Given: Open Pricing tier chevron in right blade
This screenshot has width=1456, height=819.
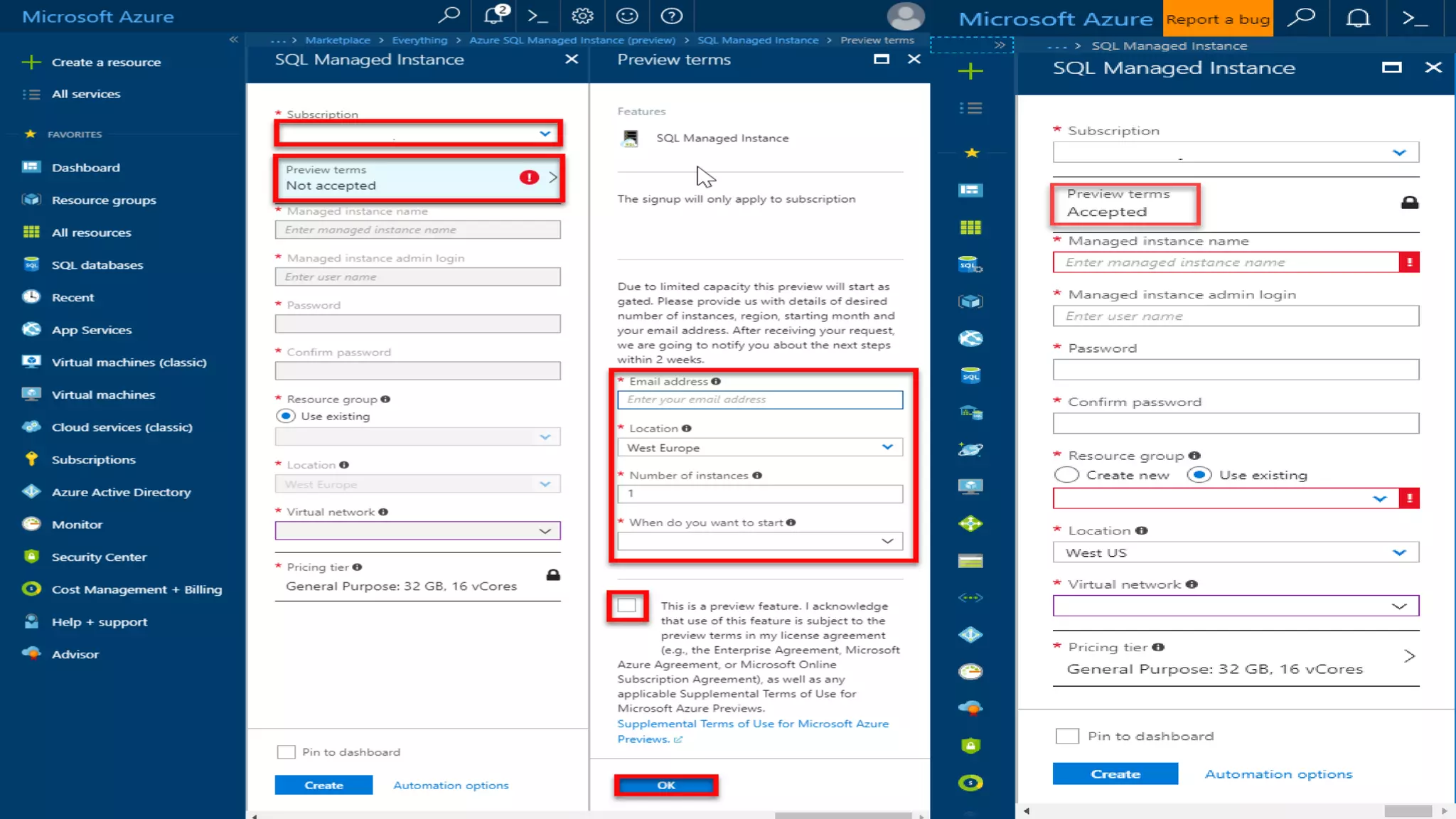Looking at the screenshot, I should [x=1409, y=655].
